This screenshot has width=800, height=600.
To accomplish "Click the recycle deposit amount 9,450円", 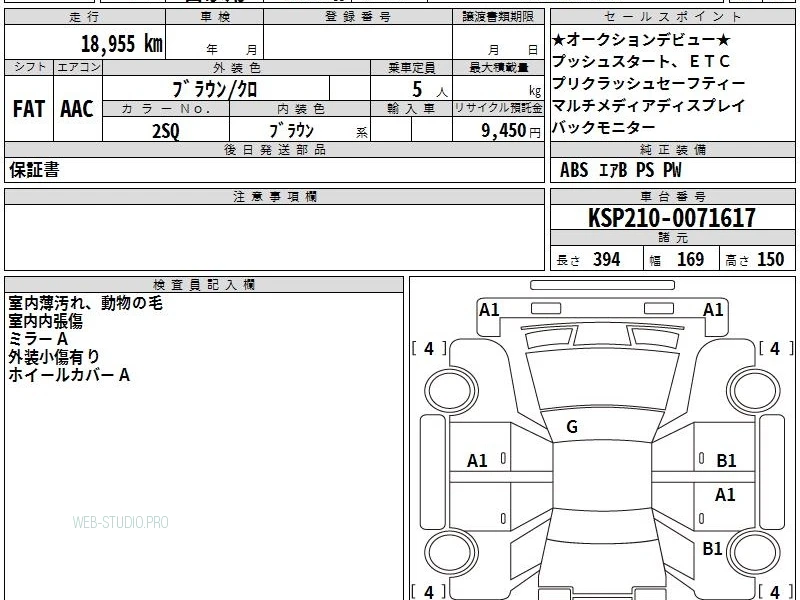I will click(x=511, y=131).
